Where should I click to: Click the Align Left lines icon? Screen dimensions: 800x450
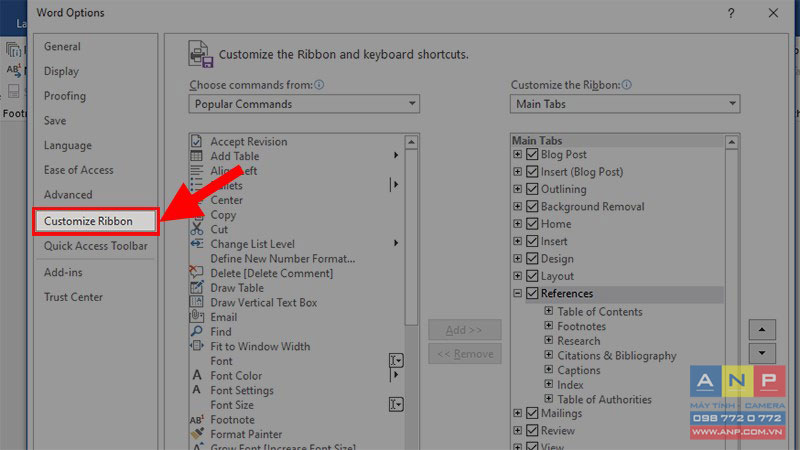tap(196, 171)
